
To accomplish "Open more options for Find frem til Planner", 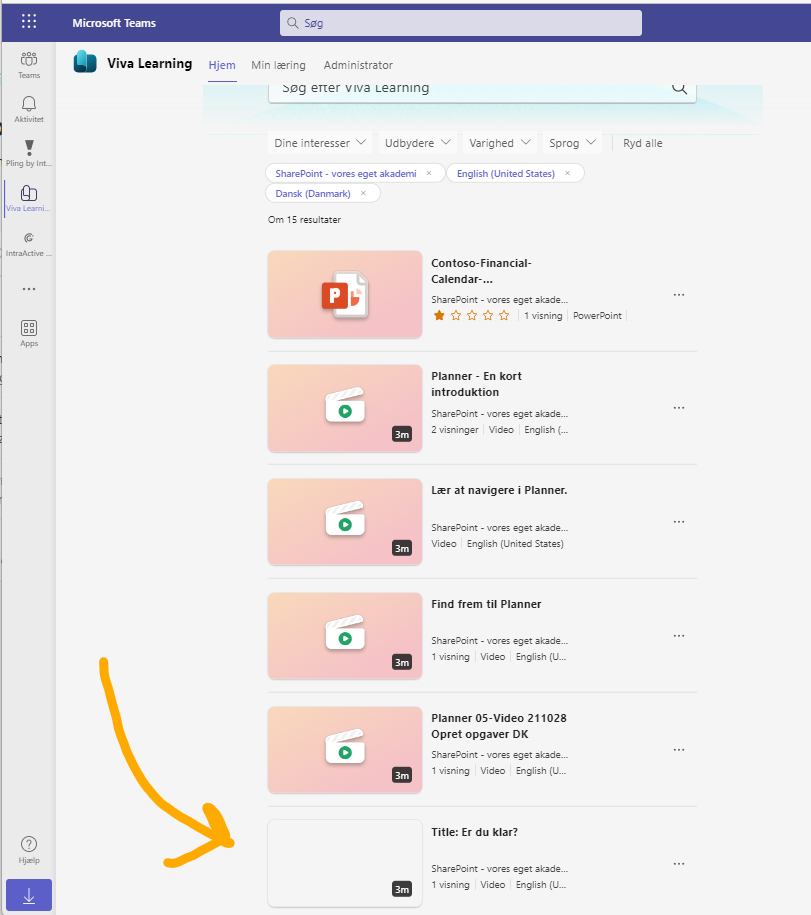I will [679, 635].
